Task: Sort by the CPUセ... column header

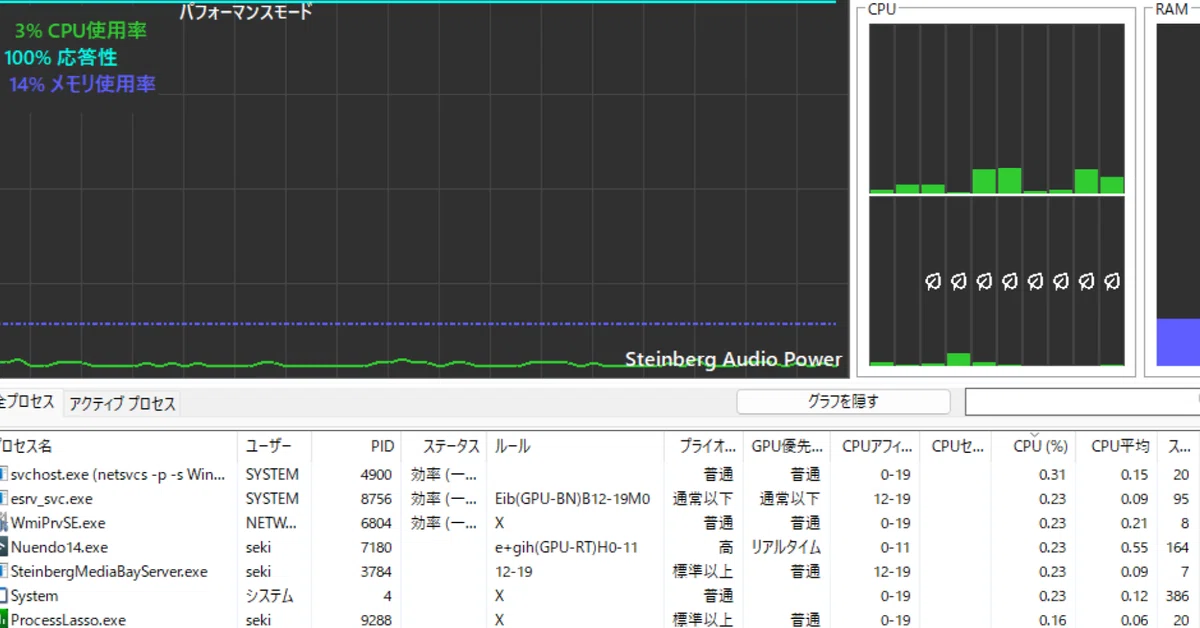Action: click(956, 446)
